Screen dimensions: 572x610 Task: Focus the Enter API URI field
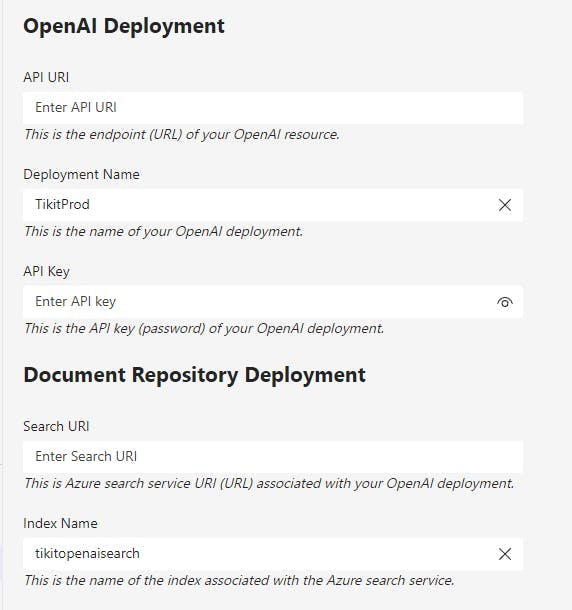click(273, 108)
